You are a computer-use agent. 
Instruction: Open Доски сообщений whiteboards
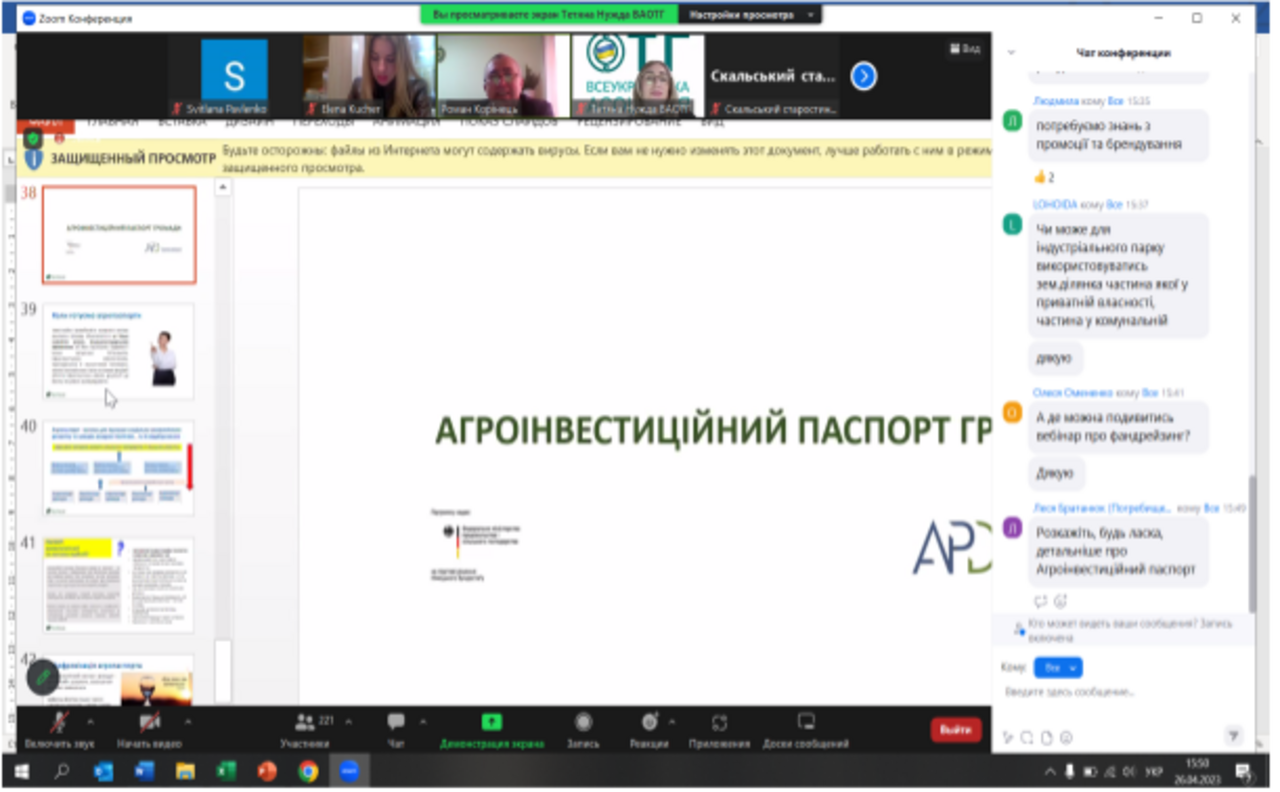coord(805,722)
